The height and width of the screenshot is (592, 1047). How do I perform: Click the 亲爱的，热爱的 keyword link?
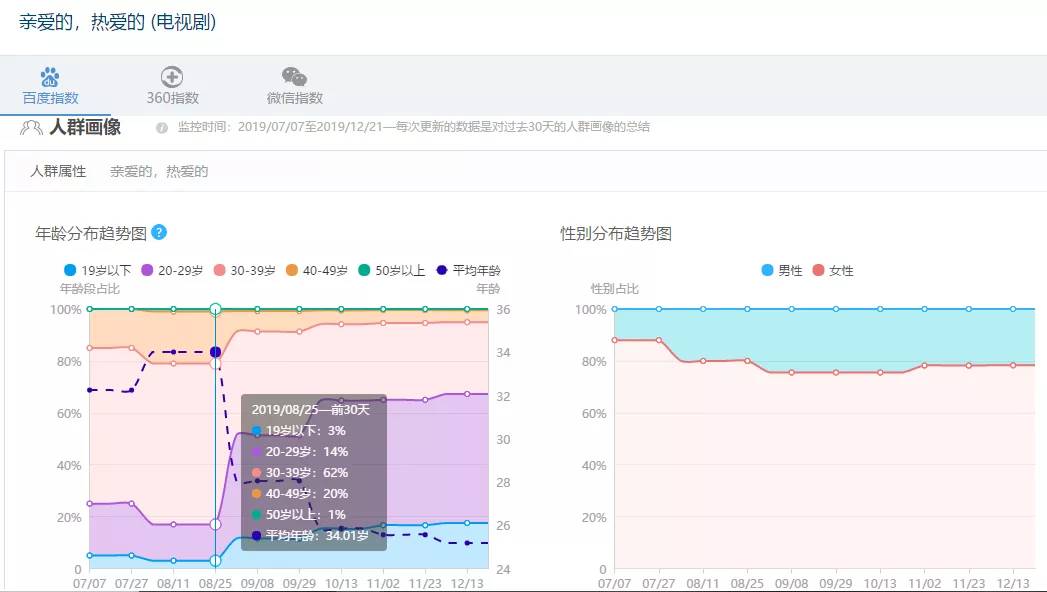point(159,171)
